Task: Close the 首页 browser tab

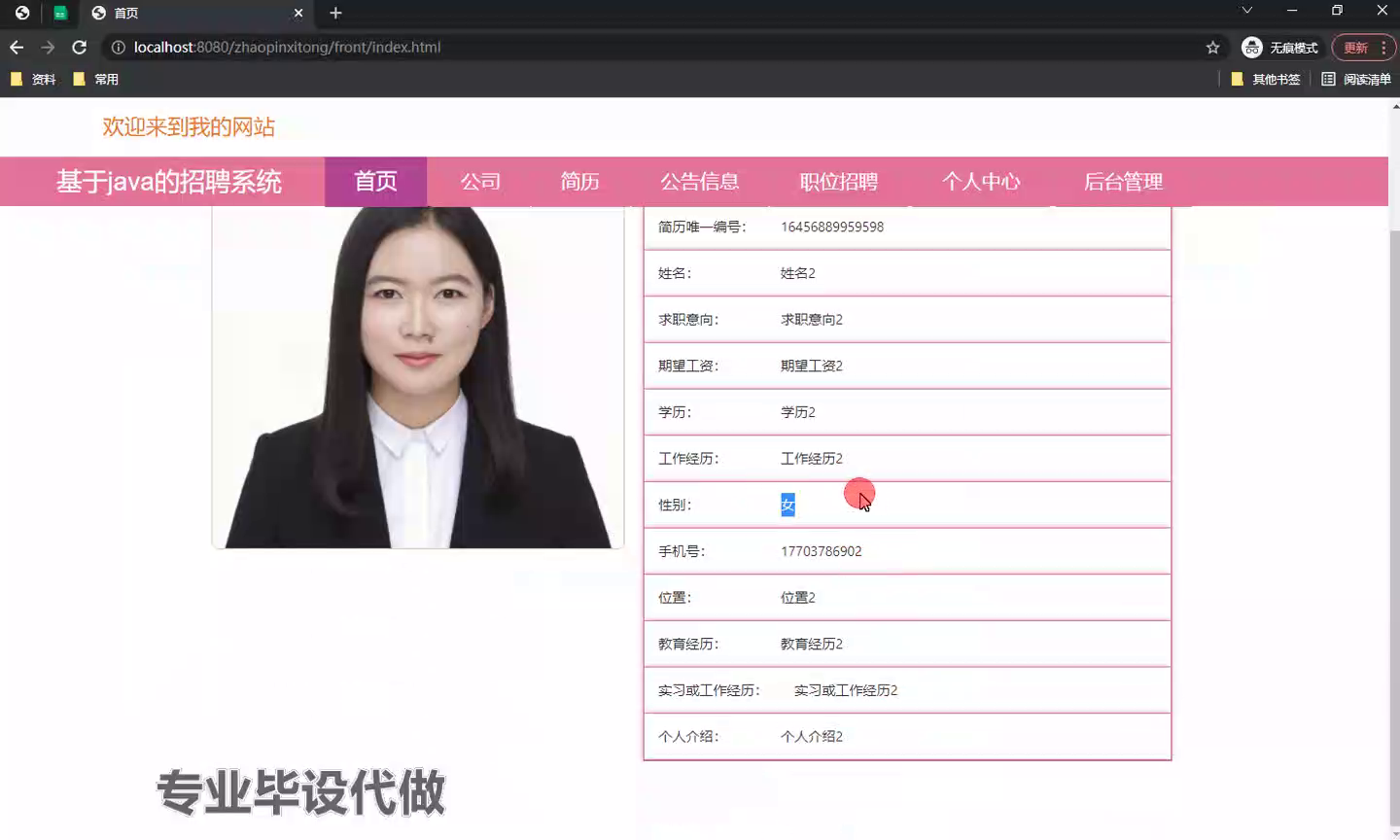Action: pyautogui.click(x=298, y=13)
